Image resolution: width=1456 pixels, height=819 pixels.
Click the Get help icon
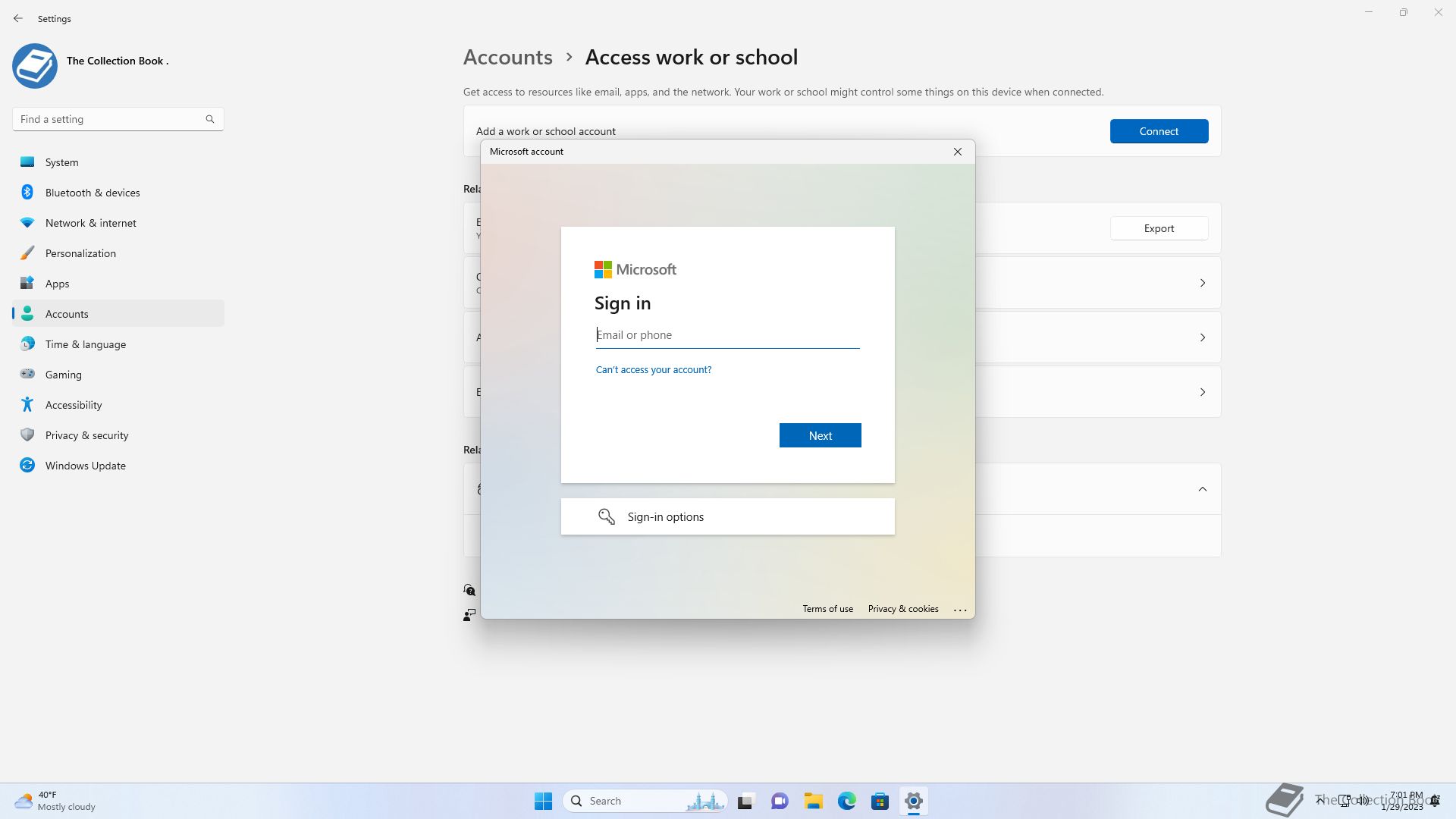469,590
